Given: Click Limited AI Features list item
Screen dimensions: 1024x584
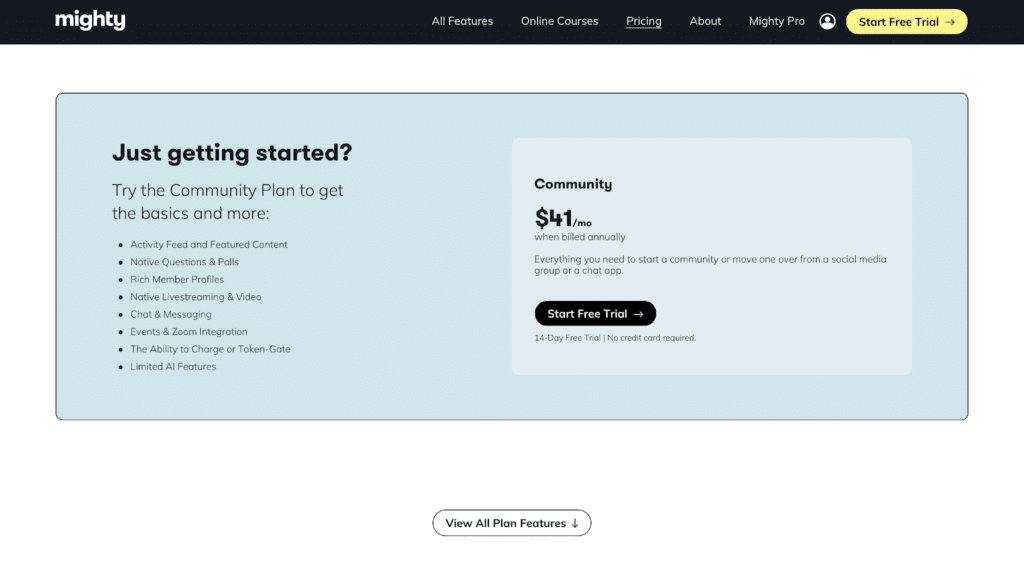Looking at the screenshot, I should 173,366.
